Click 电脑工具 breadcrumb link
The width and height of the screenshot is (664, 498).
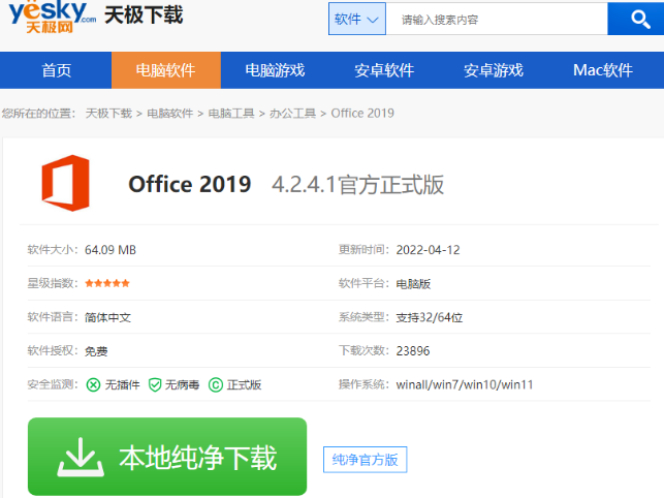[x=231, y=113]
